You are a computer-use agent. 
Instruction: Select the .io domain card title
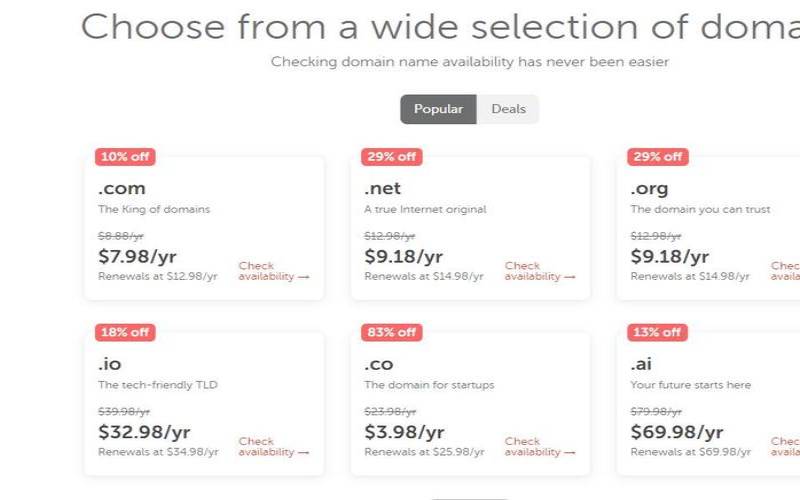tap(110, 364)
